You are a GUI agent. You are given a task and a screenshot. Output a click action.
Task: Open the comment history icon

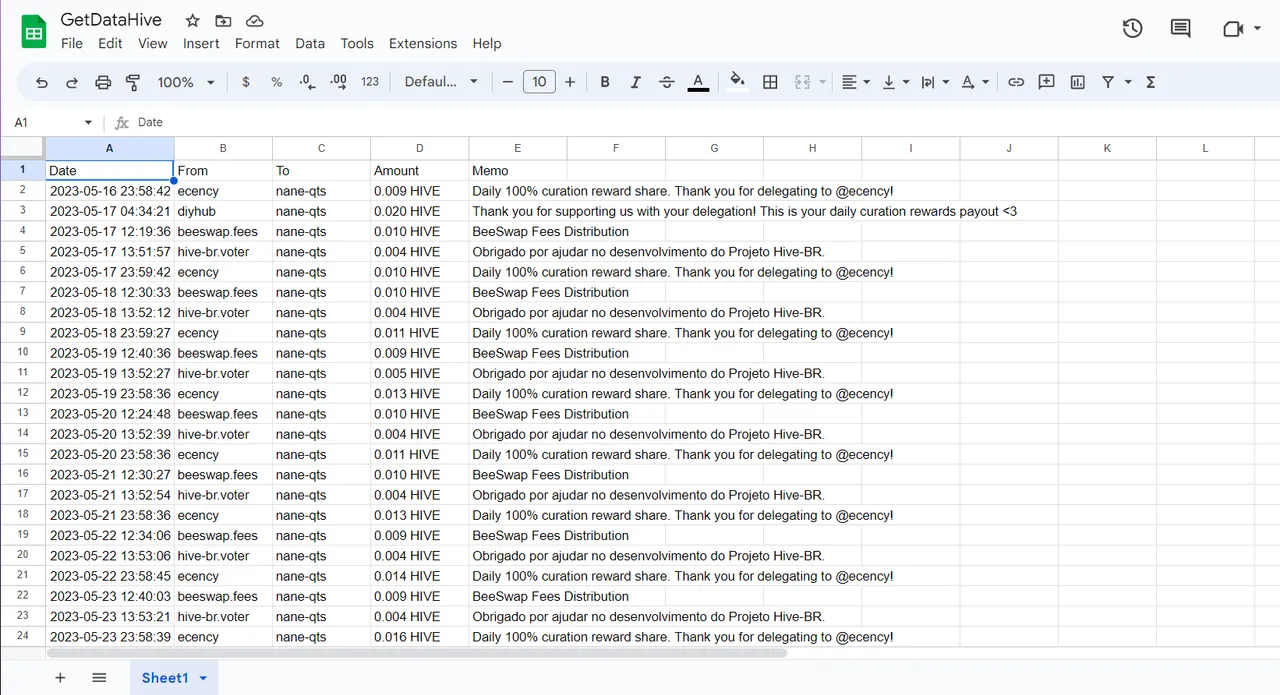coord(1181,28)
